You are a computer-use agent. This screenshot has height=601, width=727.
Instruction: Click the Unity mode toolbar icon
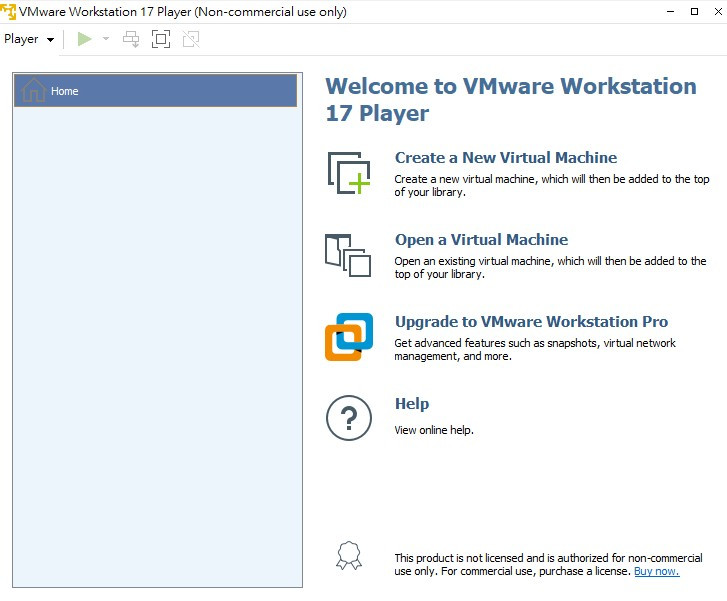(x=191, y=39)
